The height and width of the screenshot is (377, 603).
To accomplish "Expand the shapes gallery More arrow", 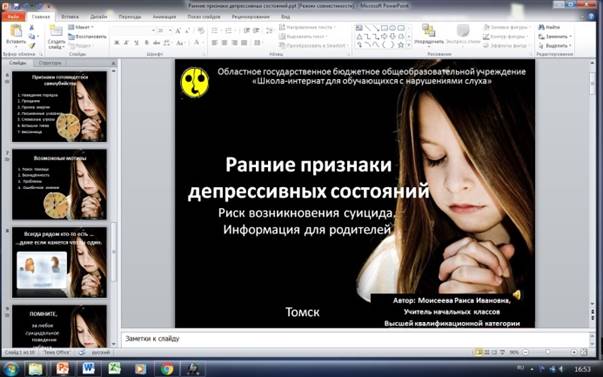I will 408,45.
